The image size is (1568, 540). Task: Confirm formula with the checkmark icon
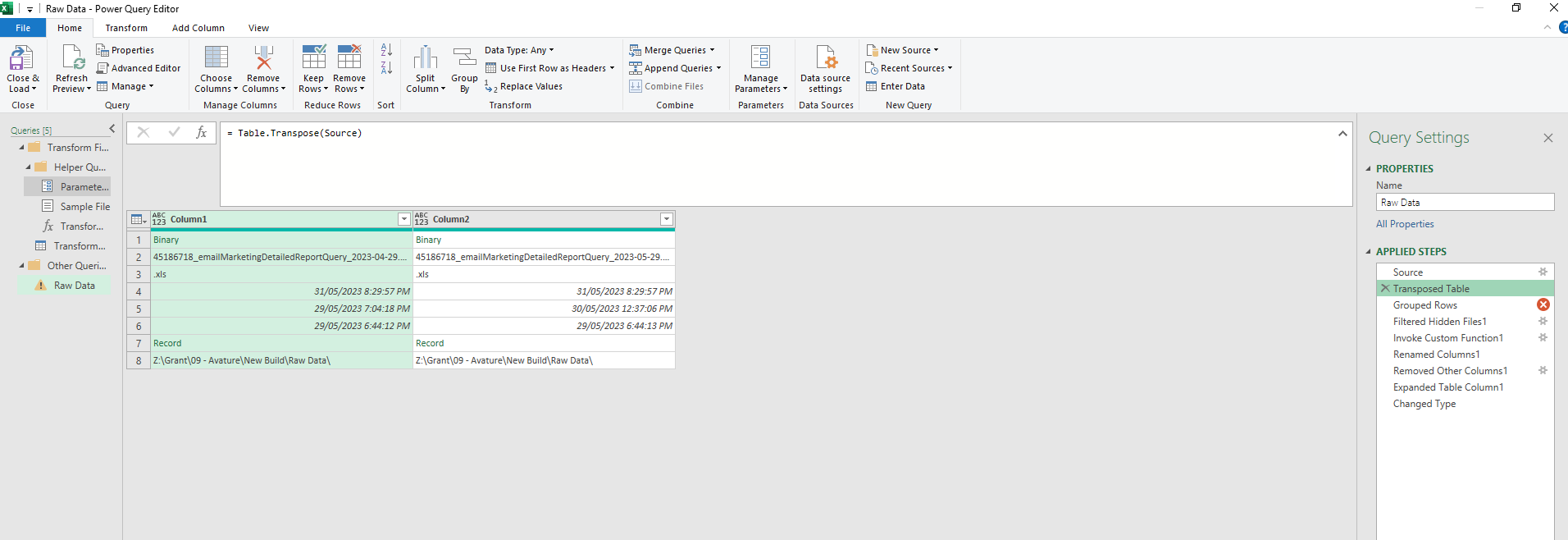174,132
